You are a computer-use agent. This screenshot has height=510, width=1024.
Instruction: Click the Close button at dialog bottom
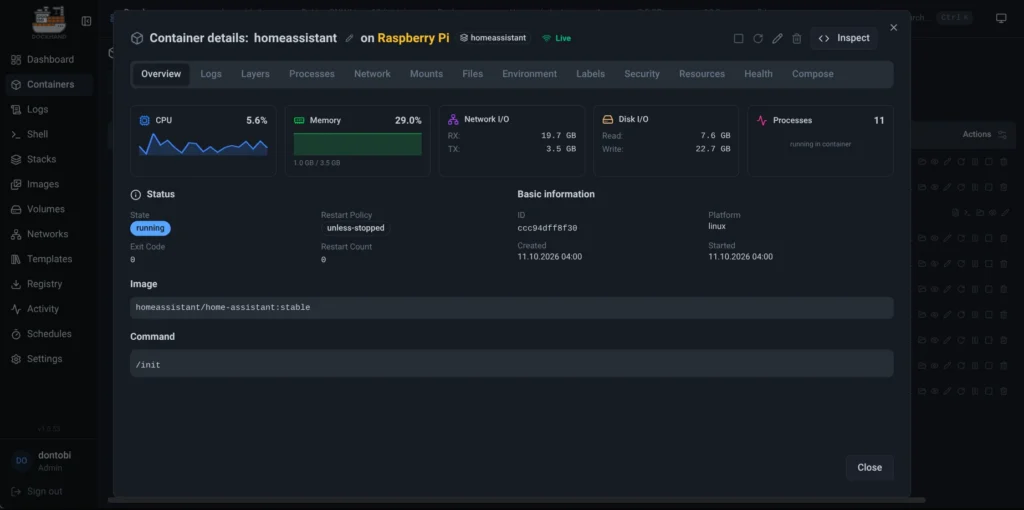(869, 468)
